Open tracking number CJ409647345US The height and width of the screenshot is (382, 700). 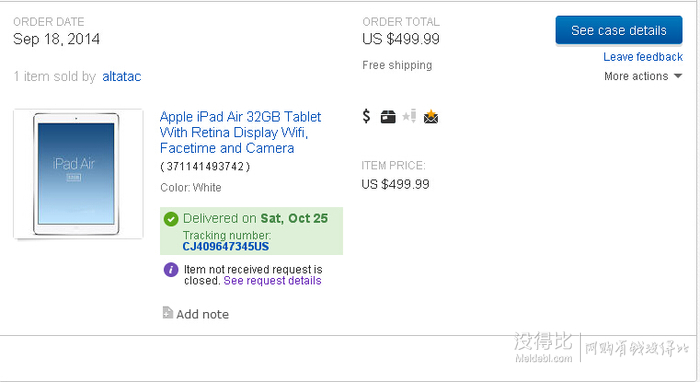226,247
